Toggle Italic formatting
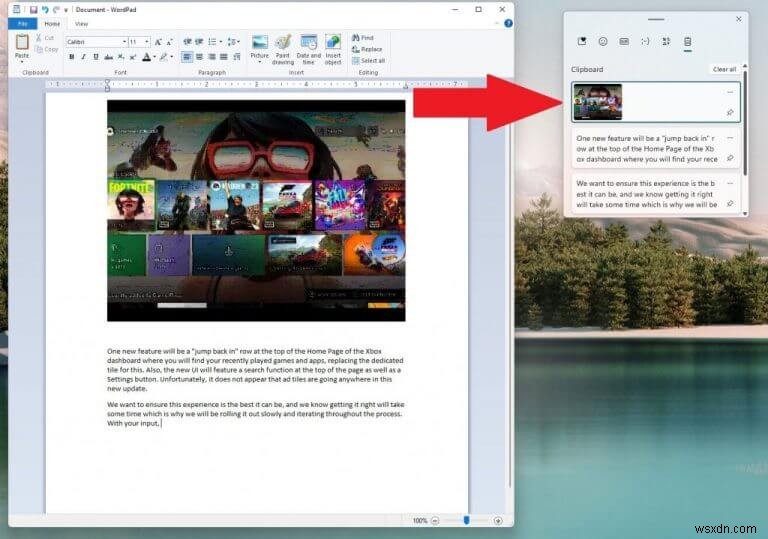The image size is (768, 539). [84, 57]
